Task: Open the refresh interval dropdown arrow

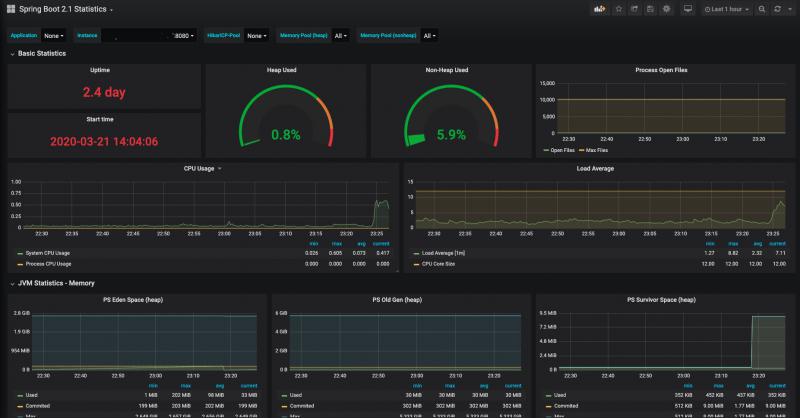Action: tap(790, 9)
